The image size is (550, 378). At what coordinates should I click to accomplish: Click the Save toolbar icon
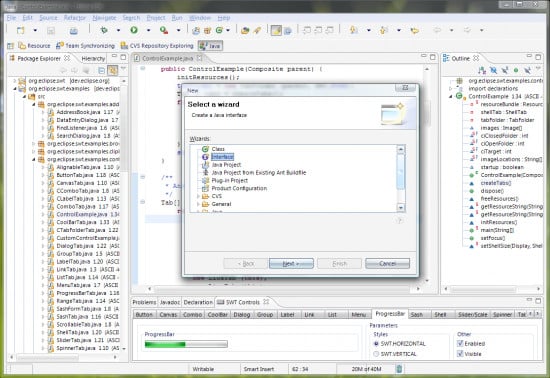pos(51,31)
